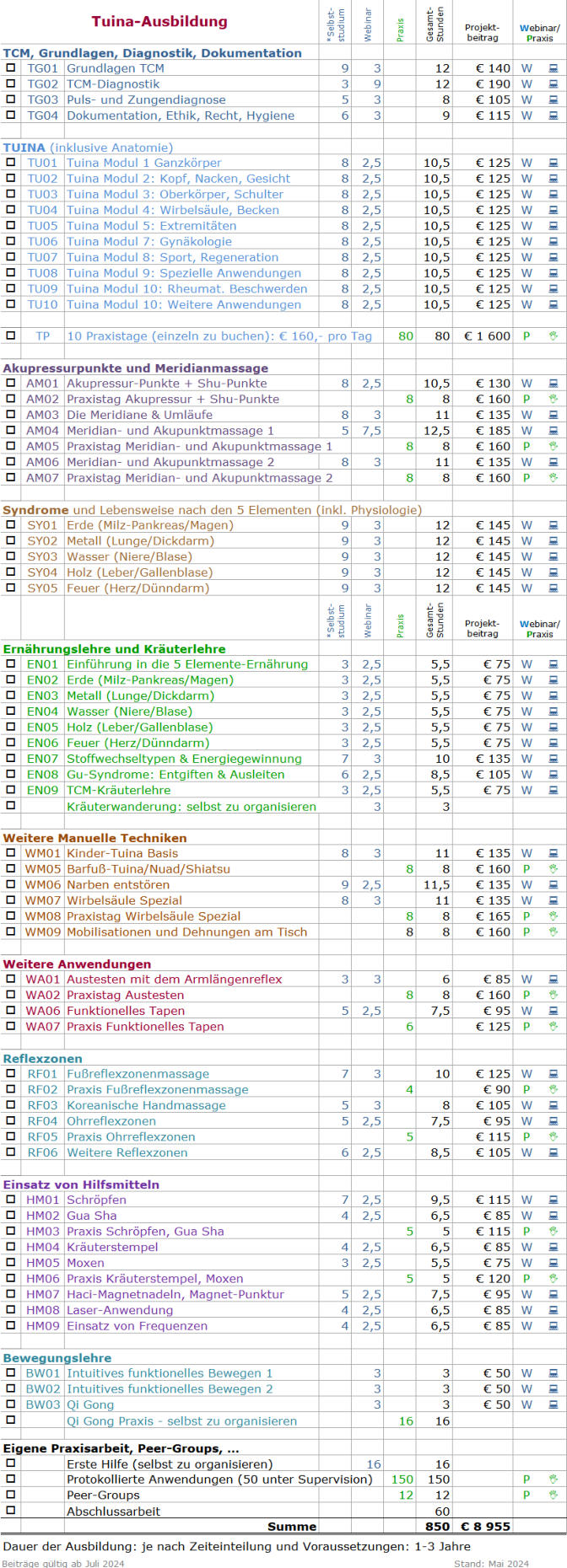The width and height of the screenshot is (567, 1568).
Task: Click the hand icon for Barfuß-Tuina/Nuad/Shiatsu
Action: point(553,869)
